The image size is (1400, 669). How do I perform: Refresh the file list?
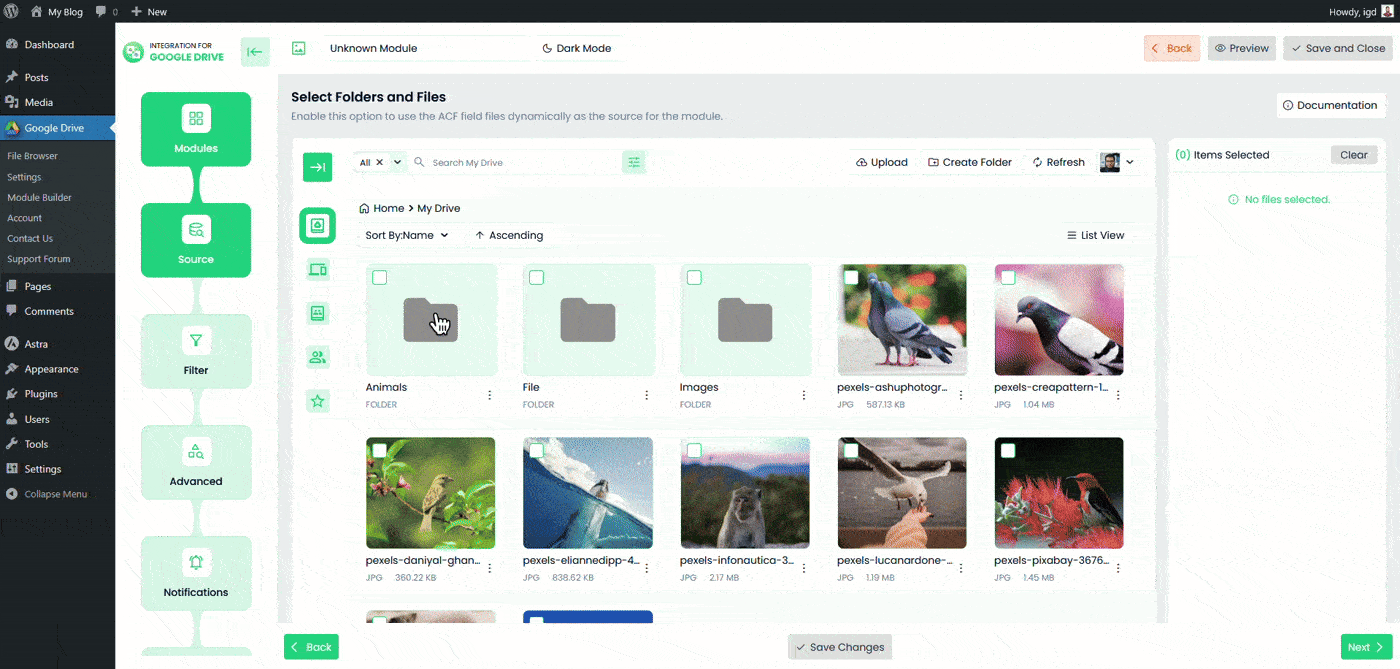click(1058, 162)
